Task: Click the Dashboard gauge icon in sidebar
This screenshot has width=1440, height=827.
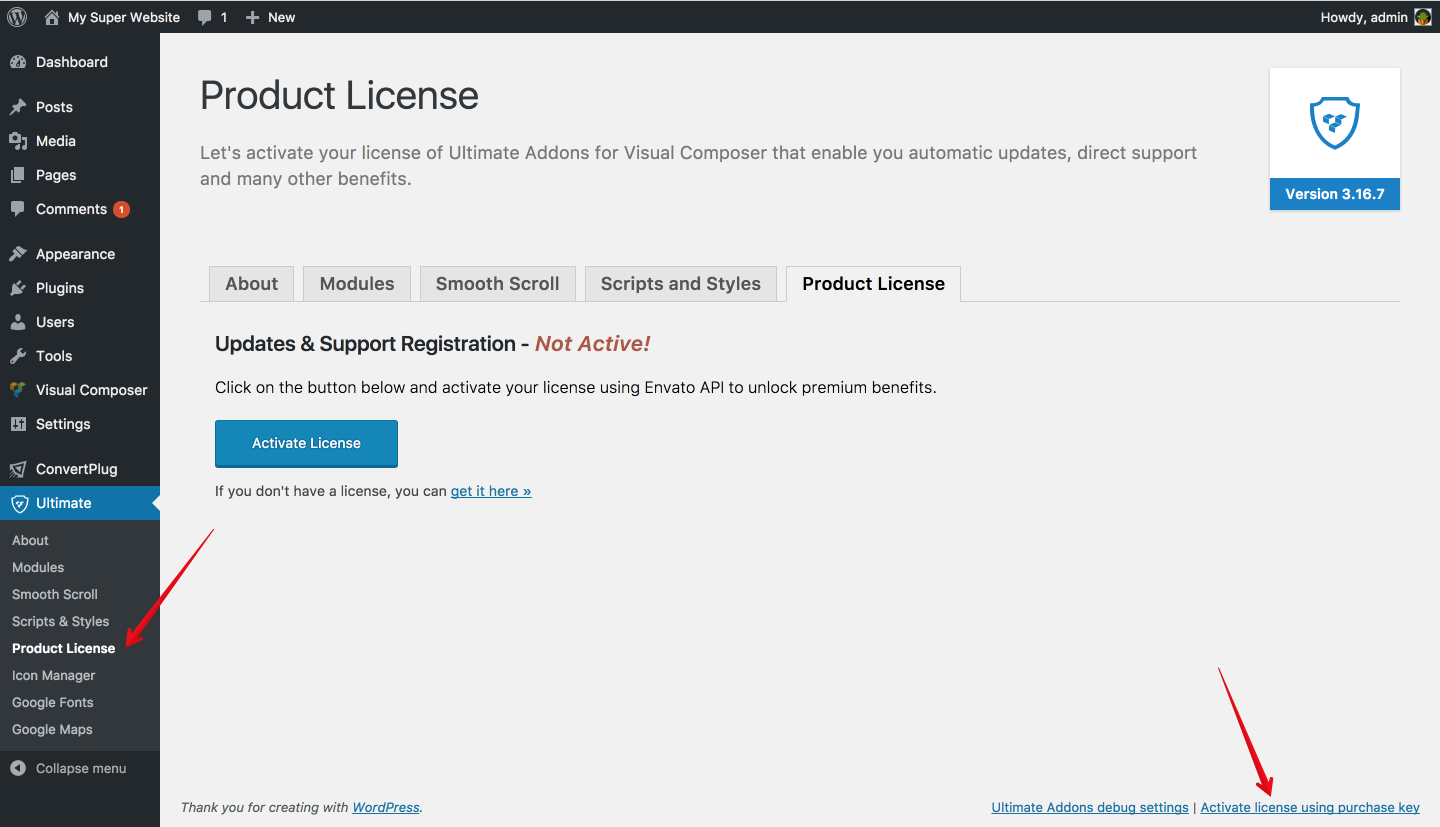Action: point(18,62)
